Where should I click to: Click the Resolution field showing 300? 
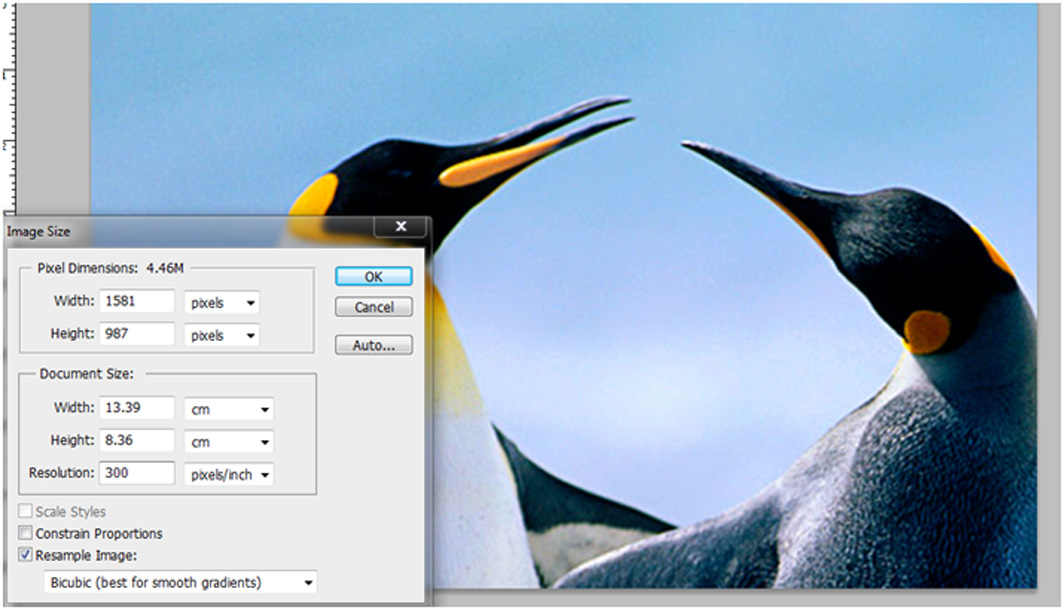coord(137,473)
